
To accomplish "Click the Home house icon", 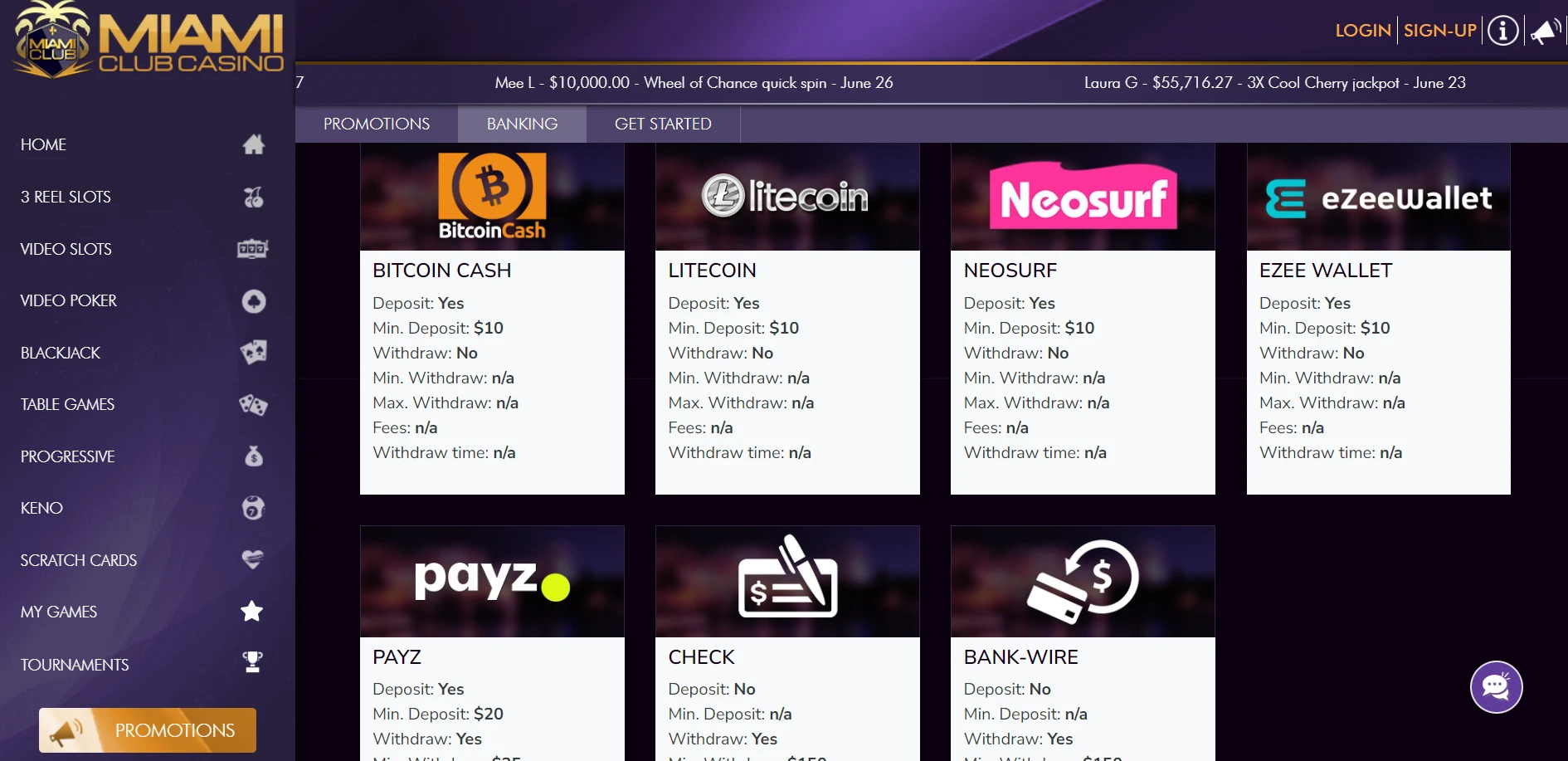I will coord(254,144).
